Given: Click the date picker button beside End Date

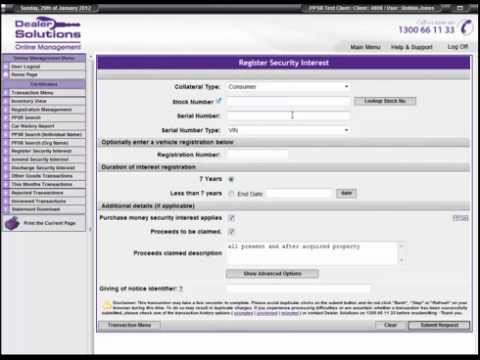Looking at the screenshot, I should click(347, 193).
